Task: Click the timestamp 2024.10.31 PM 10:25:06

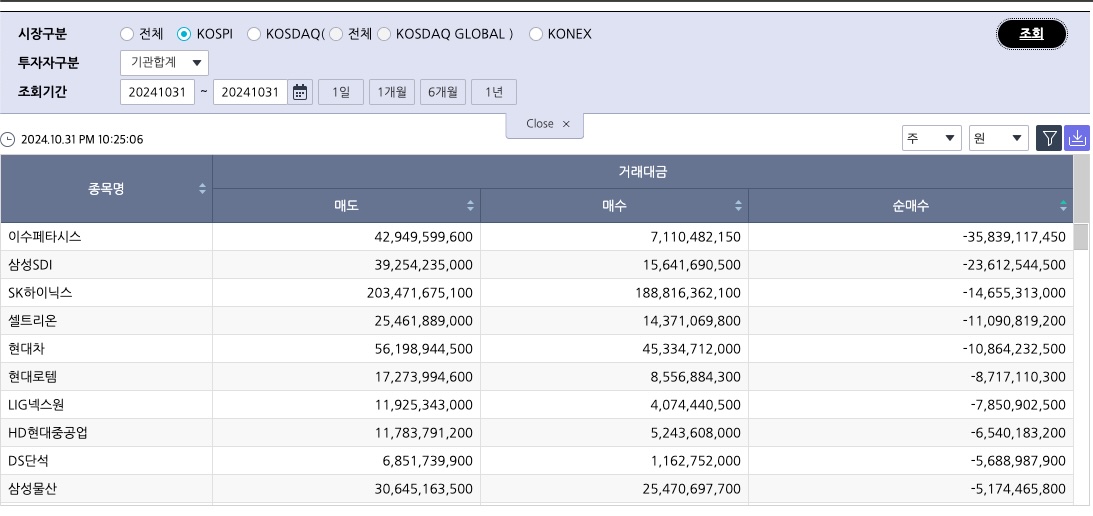Action: point(82,139)
